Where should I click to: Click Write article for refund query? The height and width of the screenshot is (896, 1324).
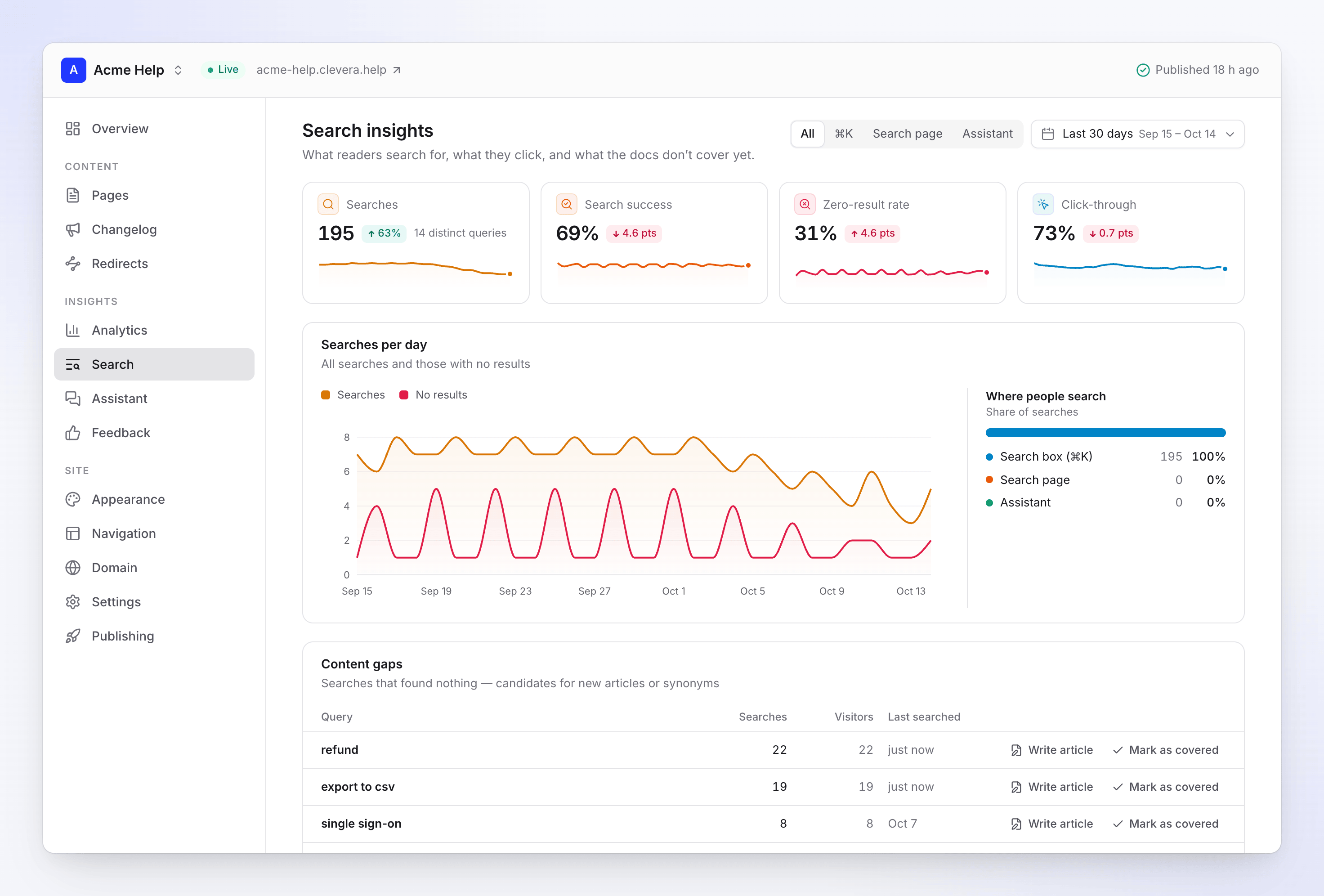pos(1051,751)
